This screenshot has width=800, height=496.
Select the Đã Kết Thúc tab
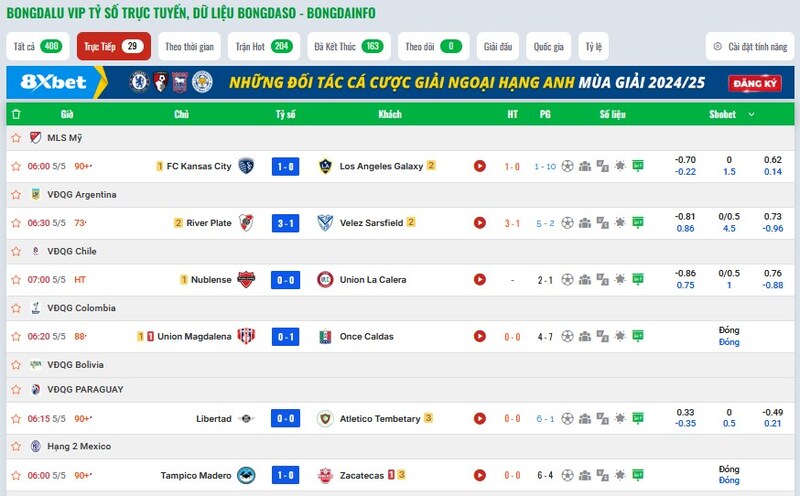pyautogui.click(x=349, y=46)
